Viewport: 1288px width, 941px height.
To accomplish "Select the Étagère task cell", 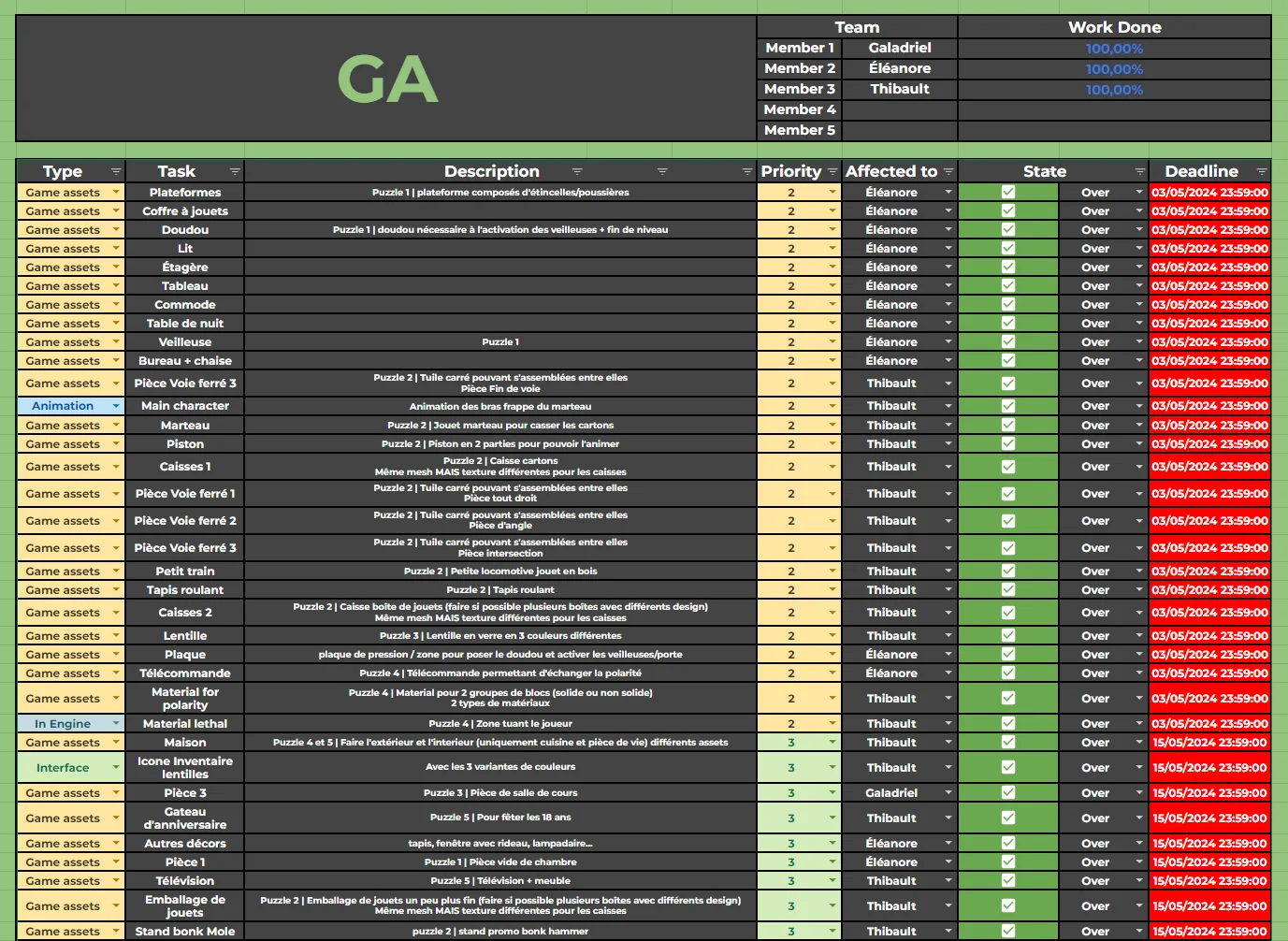I will [185, 268].
